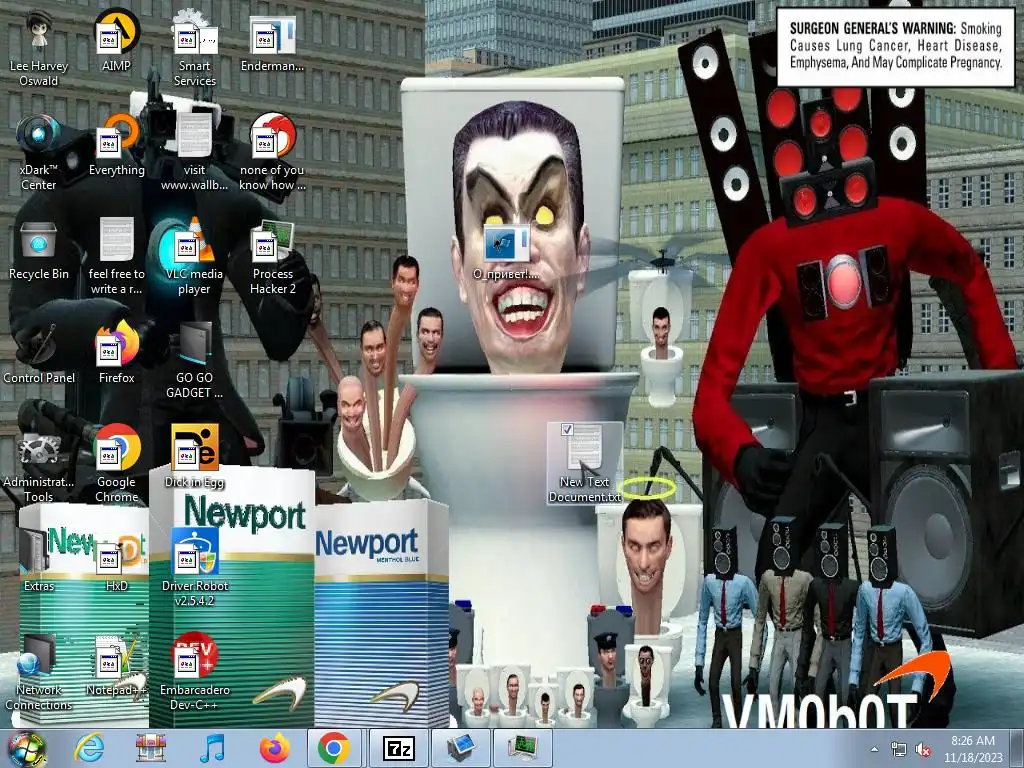The image size is (1024, 768).
Task: Switch to the blue monitor taskbar window
Action: pyautogui.click(x=461, y=748)
